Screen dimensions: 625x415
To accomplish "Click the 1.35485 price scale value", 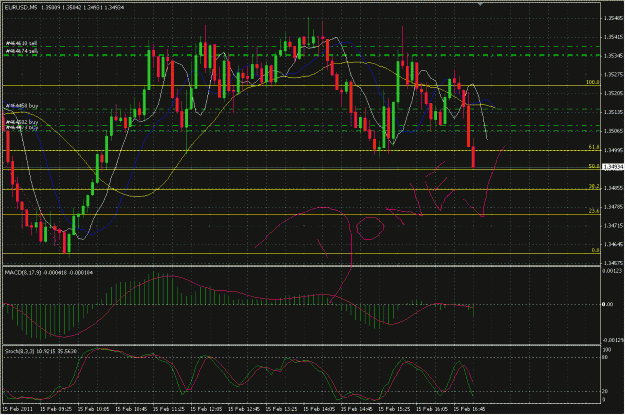I will 613,18.
